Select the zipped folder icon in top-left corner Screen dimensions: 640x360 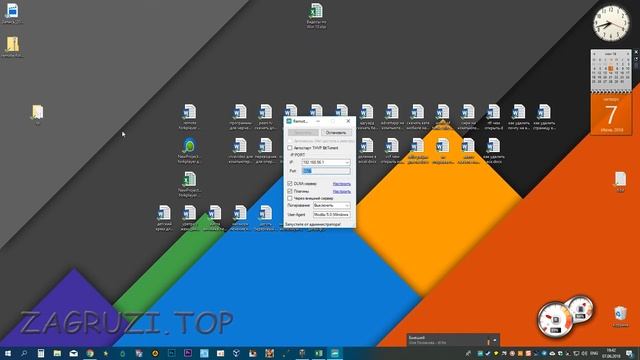(12, 47)
